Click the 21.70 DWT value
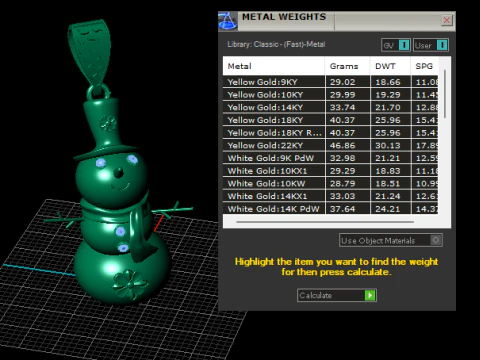This screenshot has width=480, height=360. tap(388, 107)
